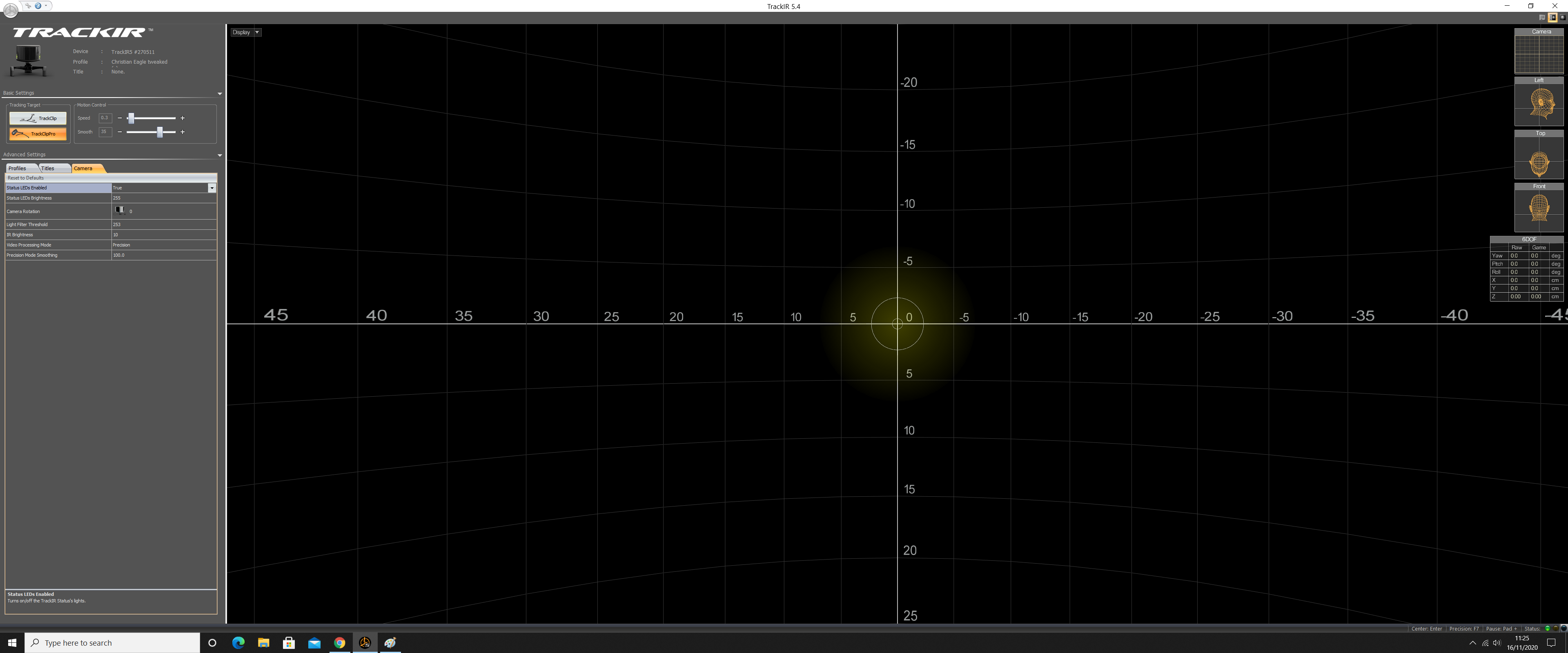
Task: Click the green status LED indicator
Action: pyautogui.click(x=1547, y=629)
